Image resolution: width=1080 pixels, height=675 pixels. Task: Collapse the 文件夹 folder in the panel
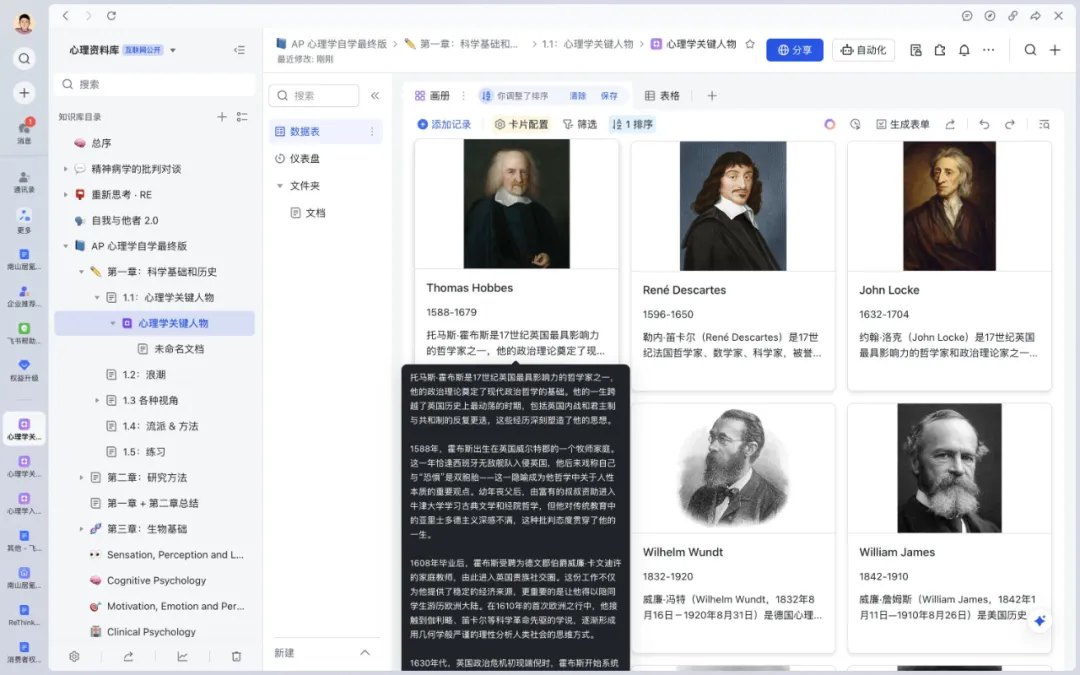pyautogui.click(x=280, y=185)
